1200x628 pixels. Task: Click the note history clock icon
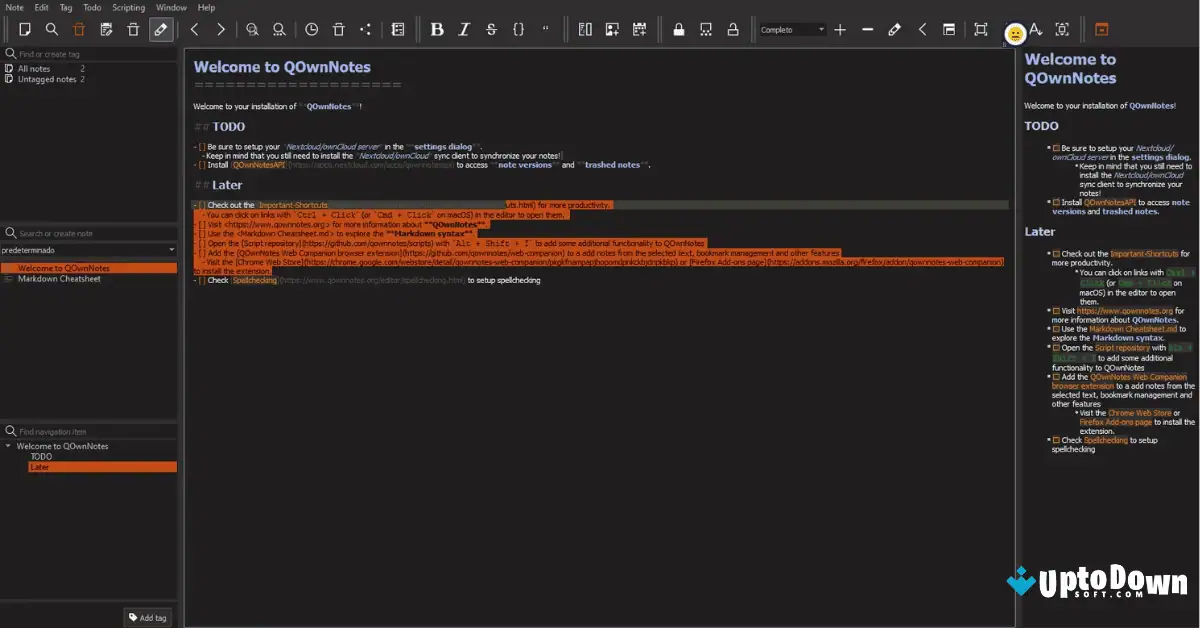[x=312, y=29]
